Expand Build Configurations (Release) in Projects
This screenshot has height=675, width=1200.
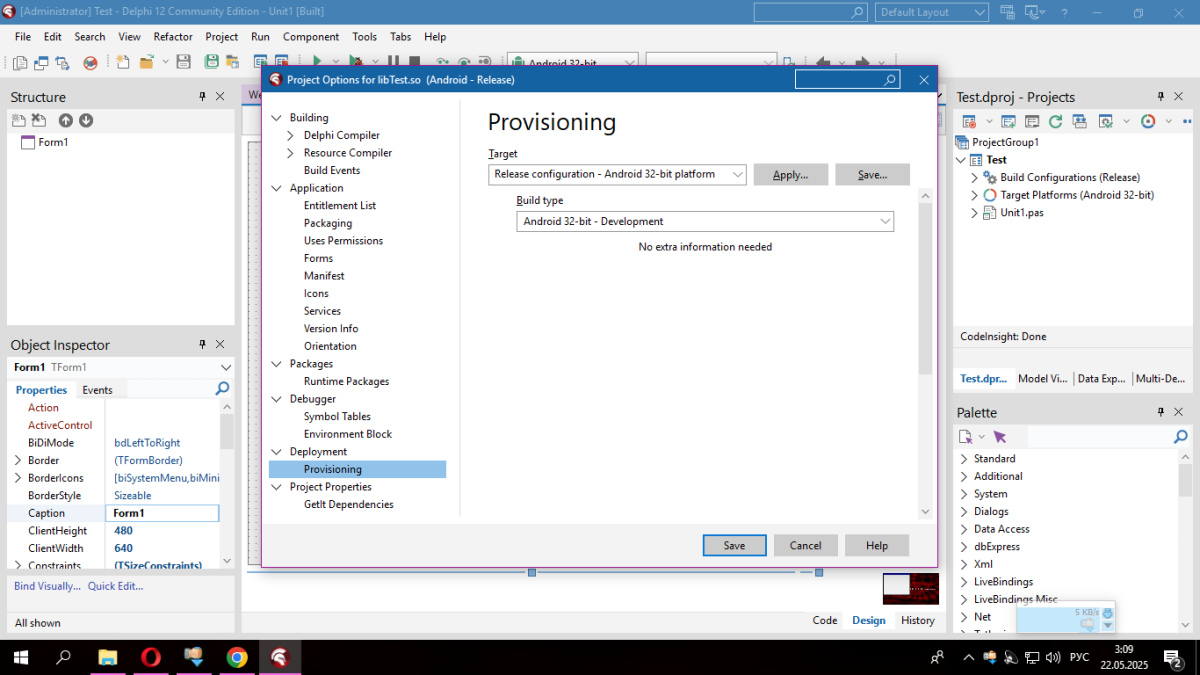(975, 177)
